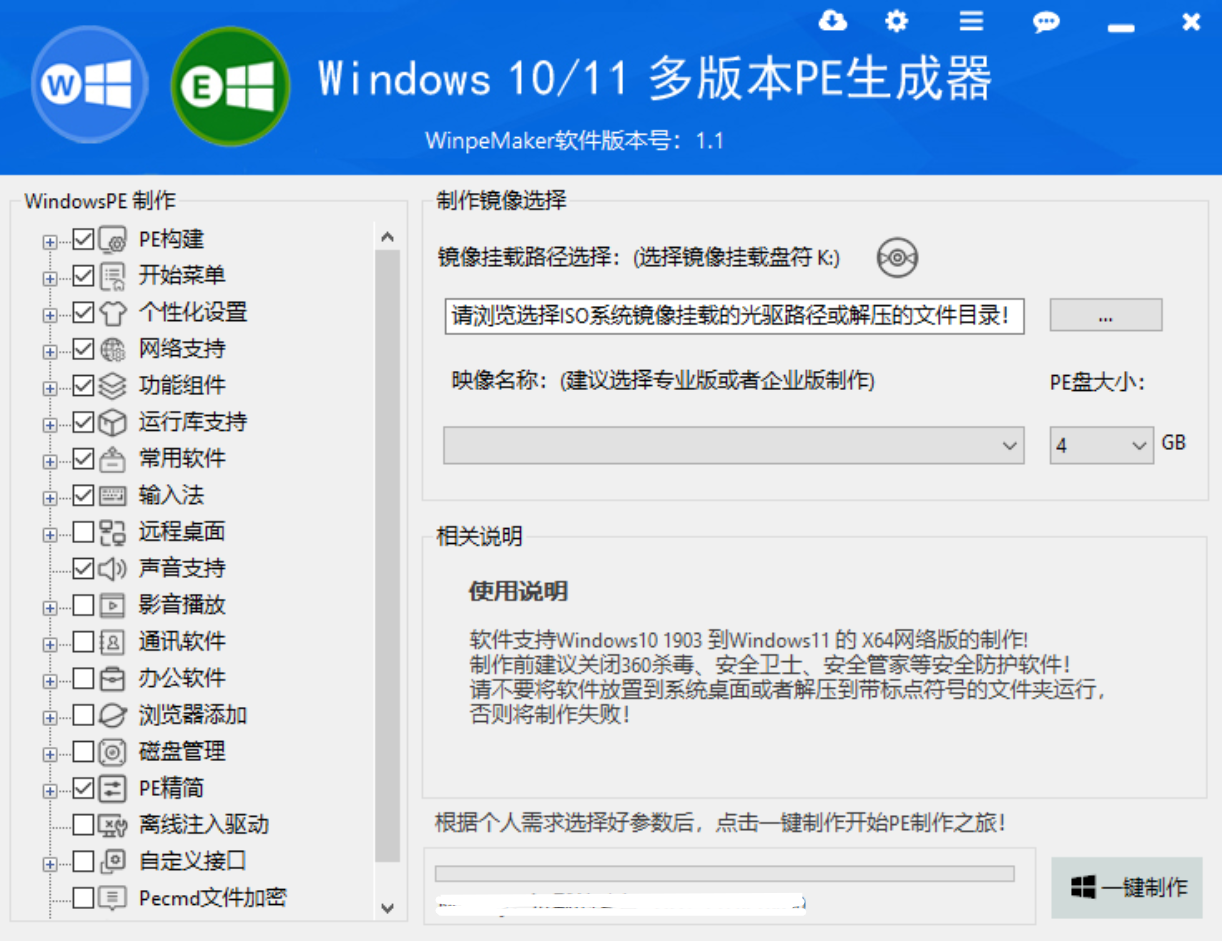Expand the 功能组件 tree node
This screenshot has width=1222, height=941.
(48, 386)
